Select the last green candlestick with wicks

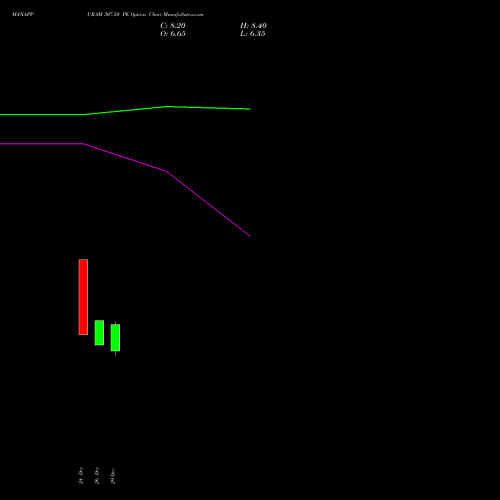pos(115,338)
